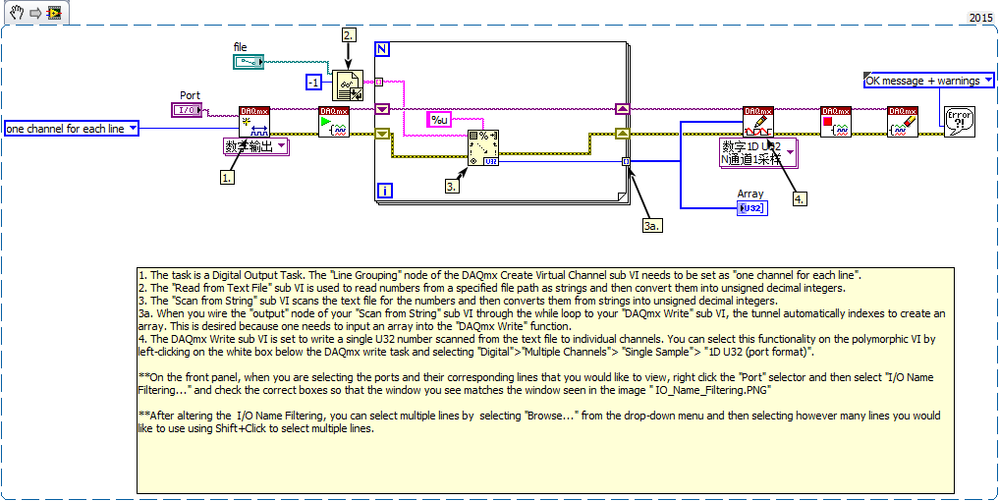
Task: Select the DAQmx Stop Task node
Action: pyautogui.click(x=836, y=122)
